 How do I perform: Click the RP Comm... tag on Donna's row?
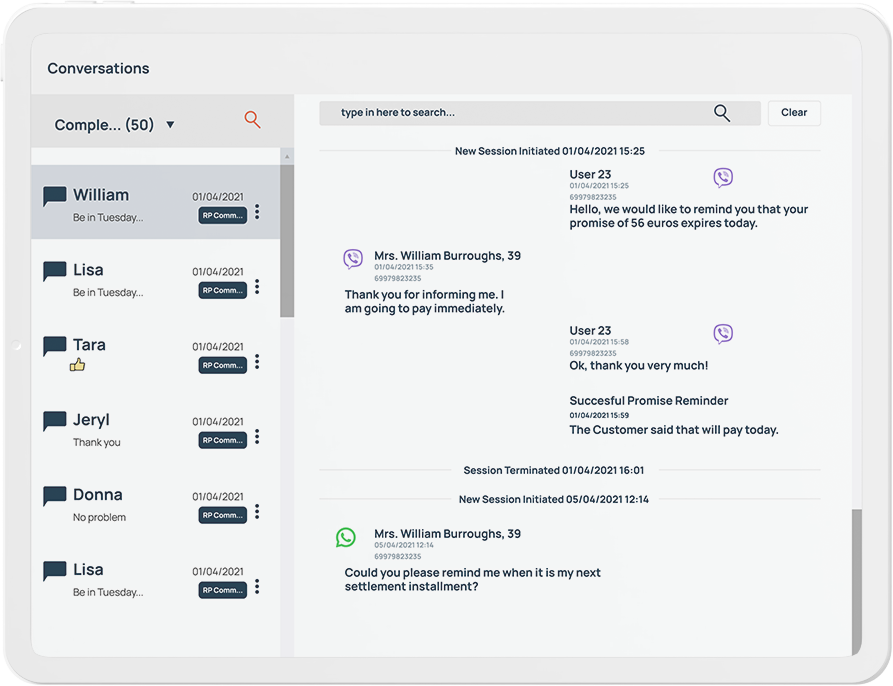click(x=223, y=515)
